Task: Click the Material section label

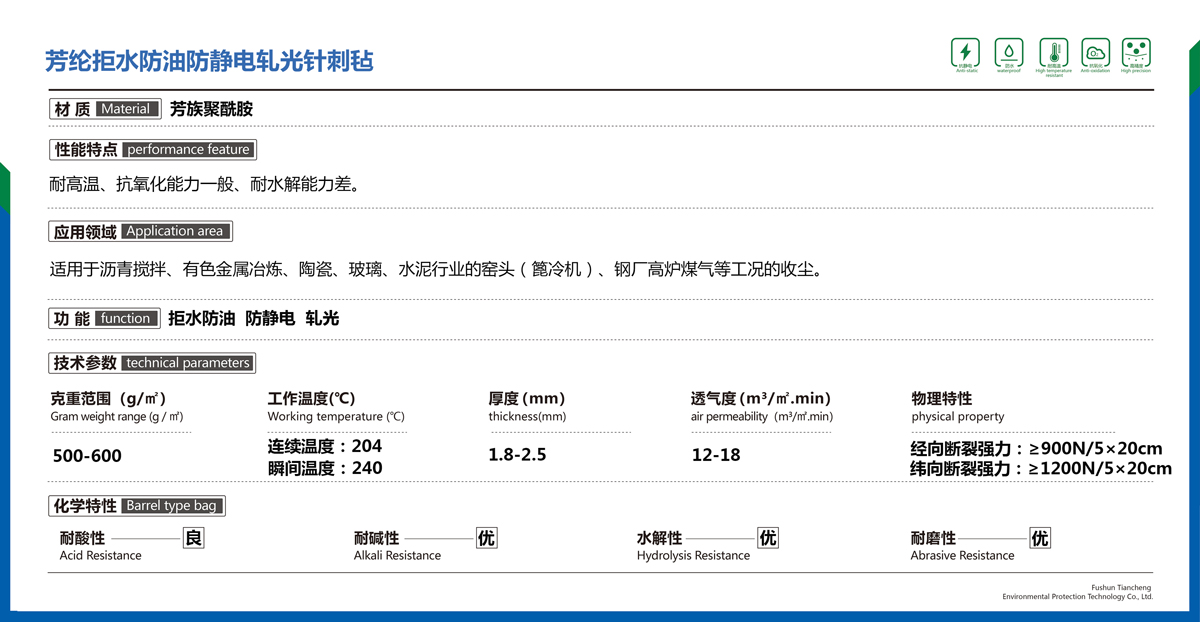Action: click(x=105, y=109)
